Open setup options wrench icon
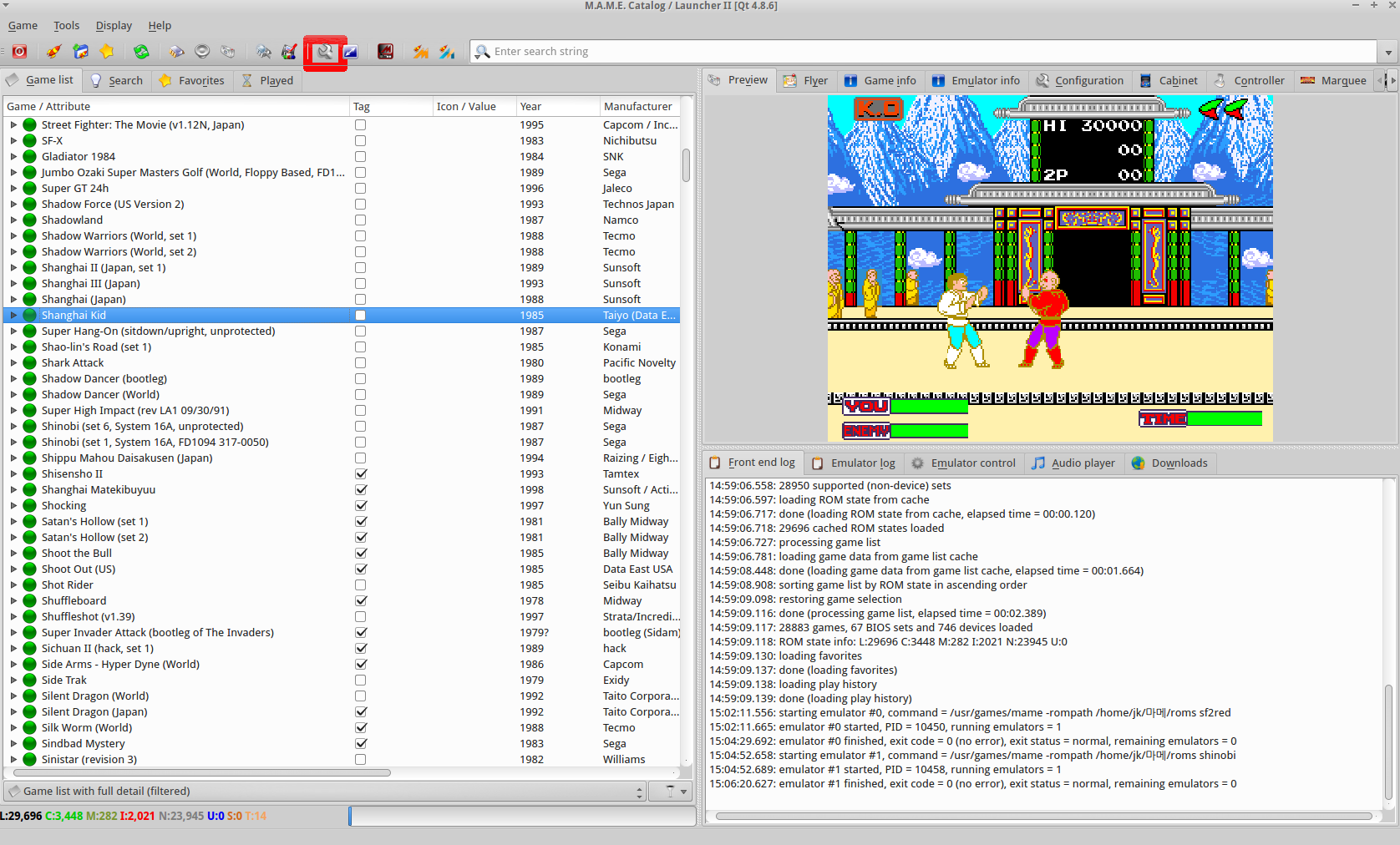The image size is (1400, 845). [x=325, y=52]
